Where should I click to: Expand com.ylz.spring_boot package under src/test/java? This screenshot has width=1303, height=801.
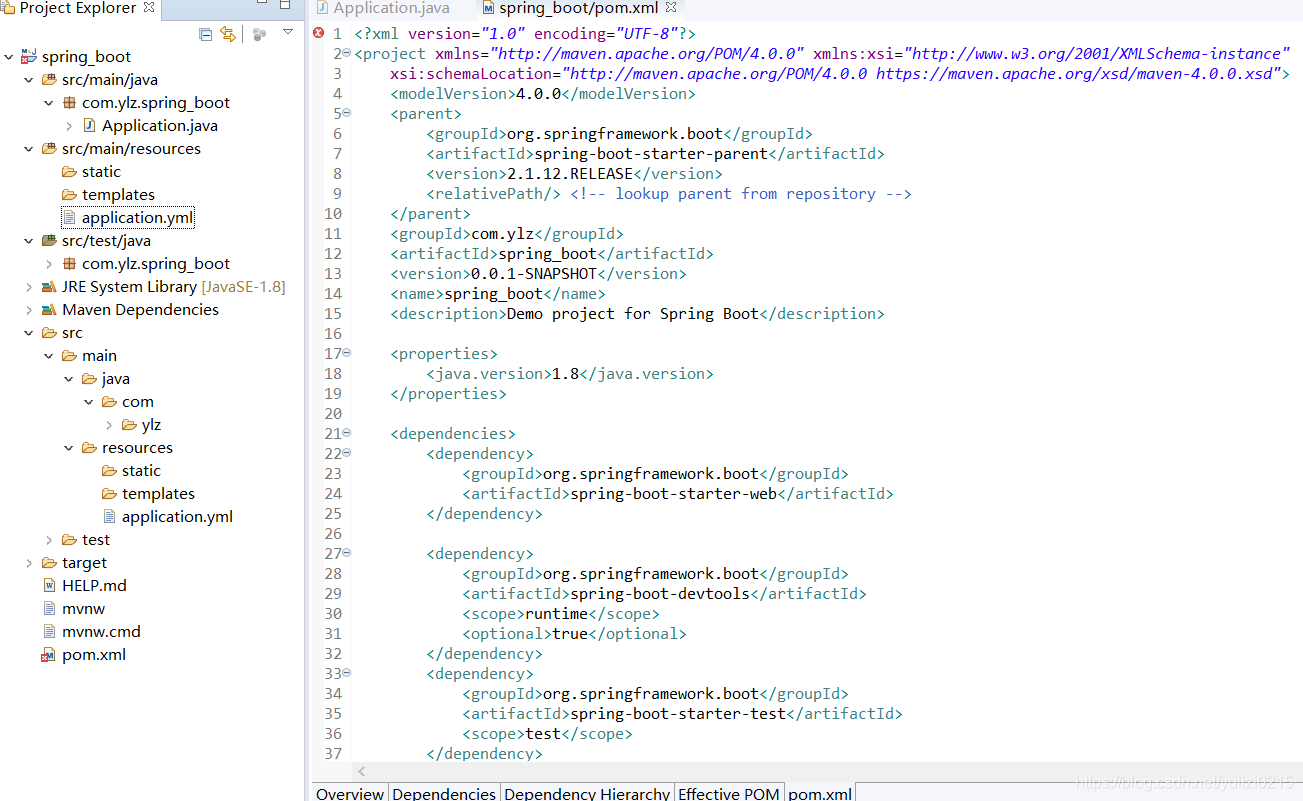49,264
